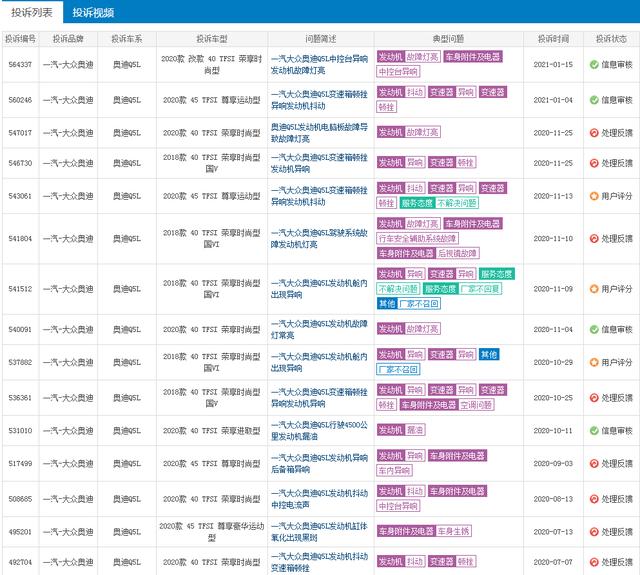The image size is (640, 575).
Task: Open complaint link 中控台异响发动机故障灯亮
Action: [319, 64]
